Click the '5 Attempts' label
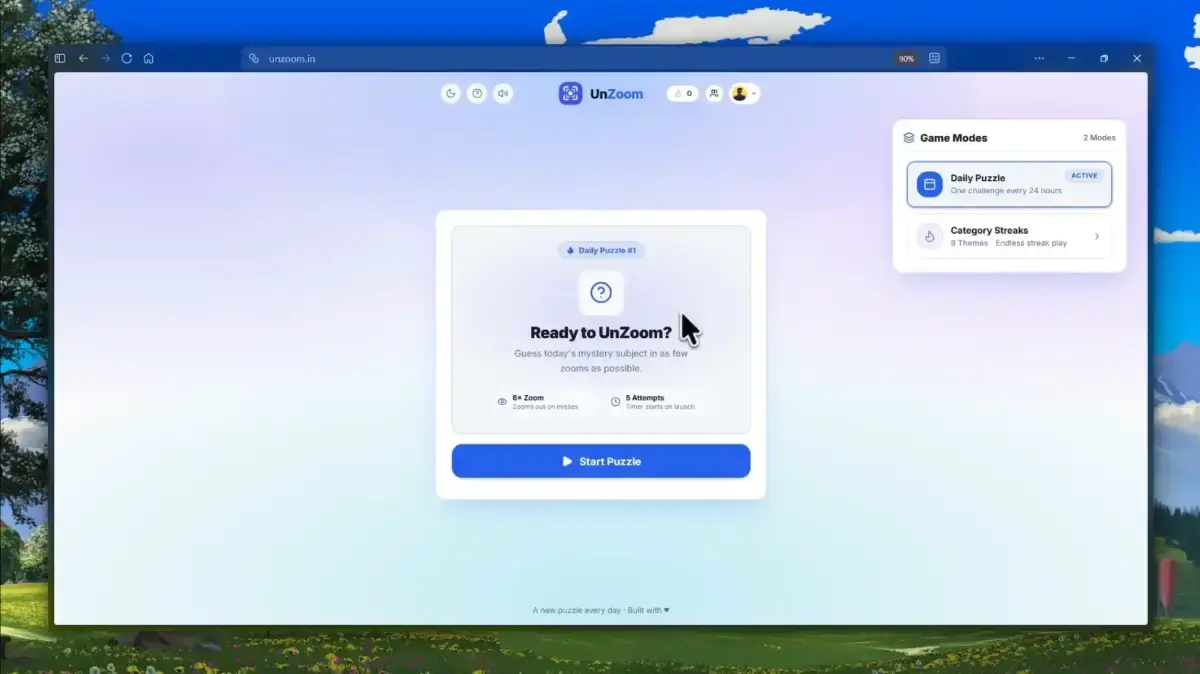 point(645,398)
